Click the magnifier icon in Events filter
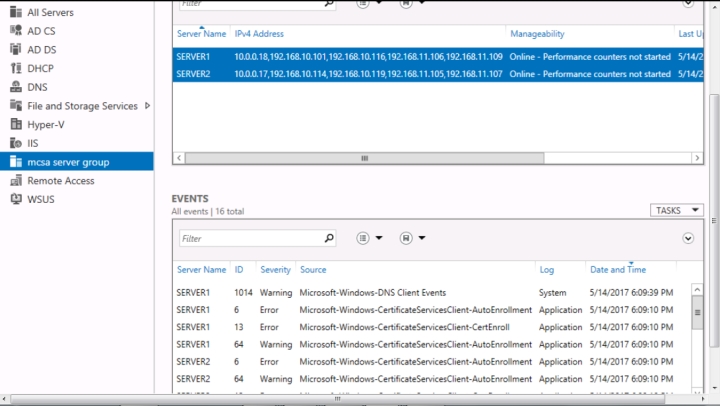The width and height of the screenshot is (720, 406). [329, 239]
